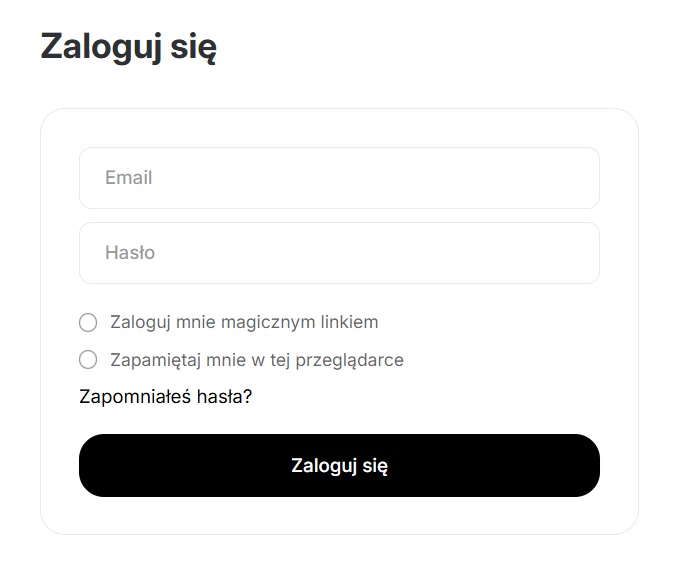Click the Email input field
The width and height of the screenshot is (684, 570).
339,178
